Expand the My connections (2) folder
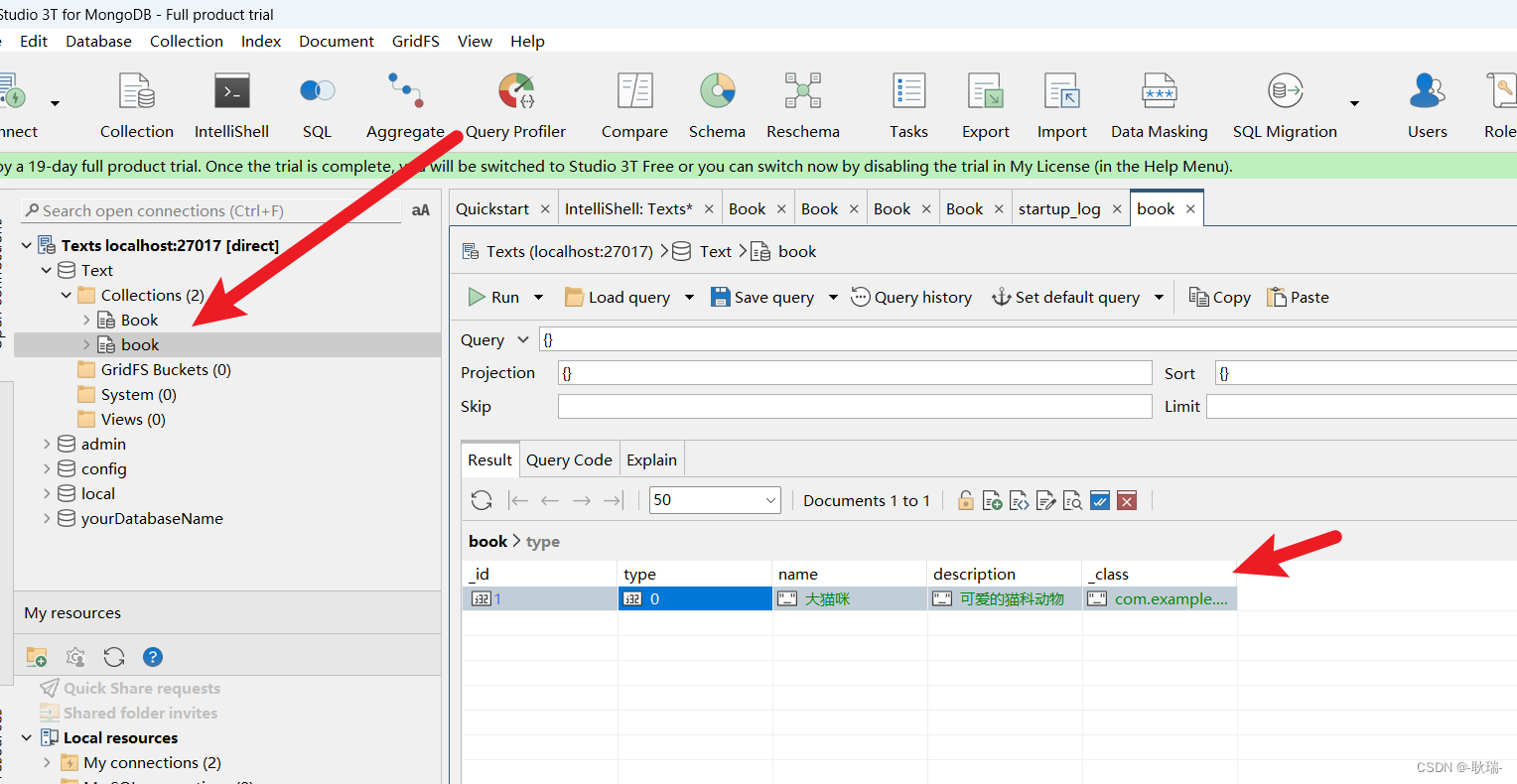This screenshot has height=784, width=1517. tap(47, 762)
